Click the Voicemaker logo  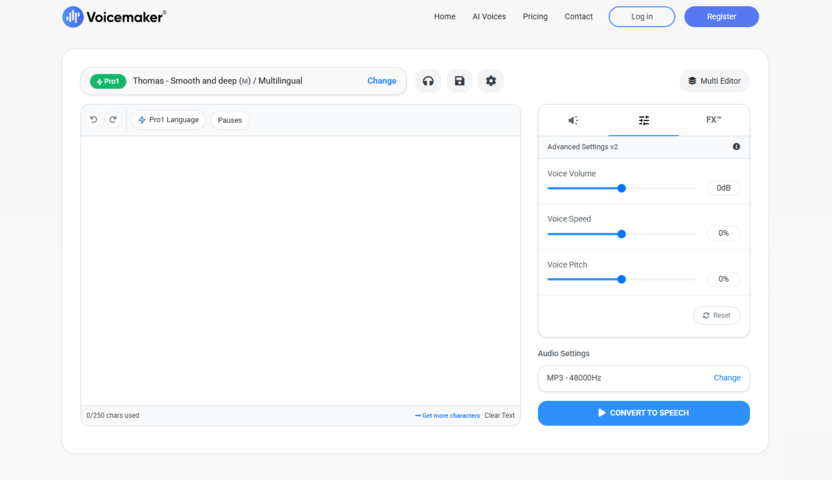pos(114,17)
